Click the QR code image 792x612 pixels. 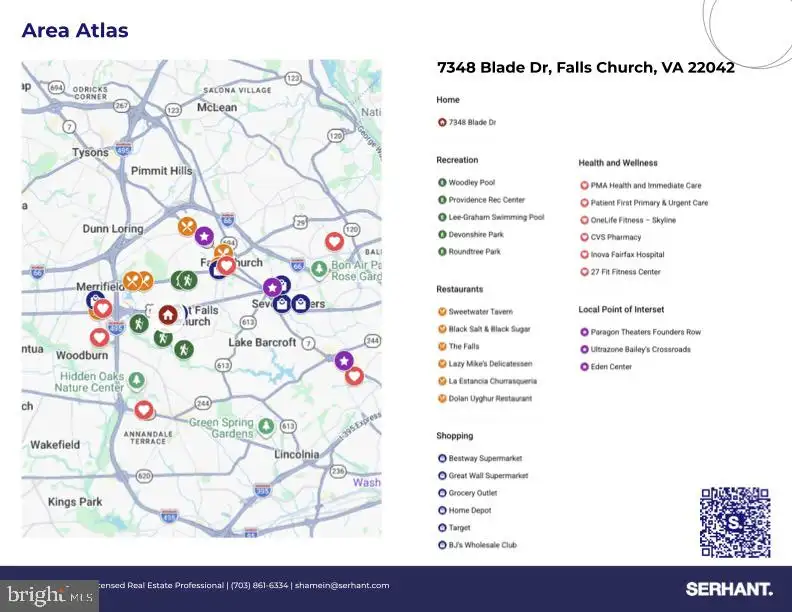pyautogui.click(x=735, y=522)
